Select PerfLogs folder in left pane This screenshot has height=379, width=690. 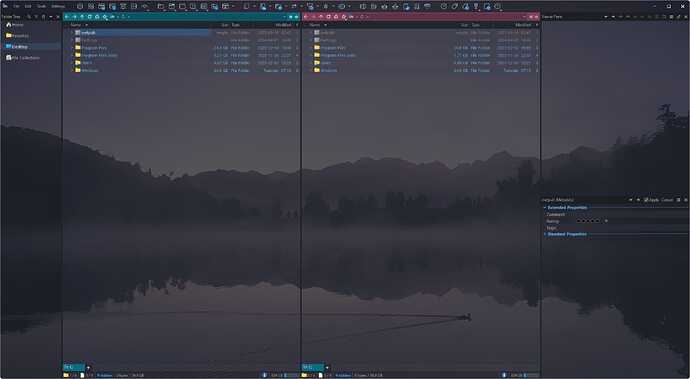pyautogui.click(x=86, y=40)
